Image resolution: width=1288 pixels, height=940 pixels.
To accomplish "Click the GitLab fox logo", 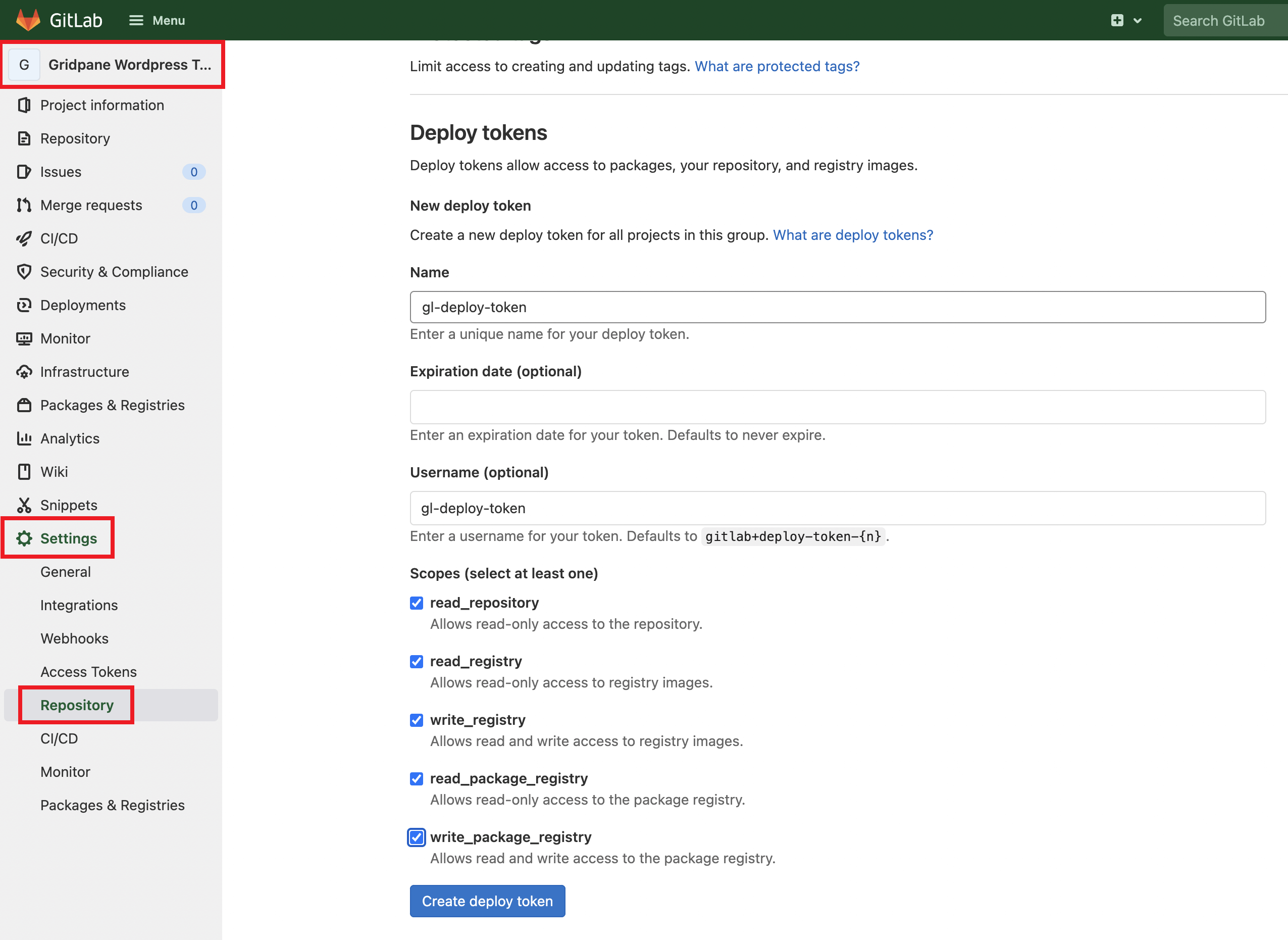I will click(28, 20).
